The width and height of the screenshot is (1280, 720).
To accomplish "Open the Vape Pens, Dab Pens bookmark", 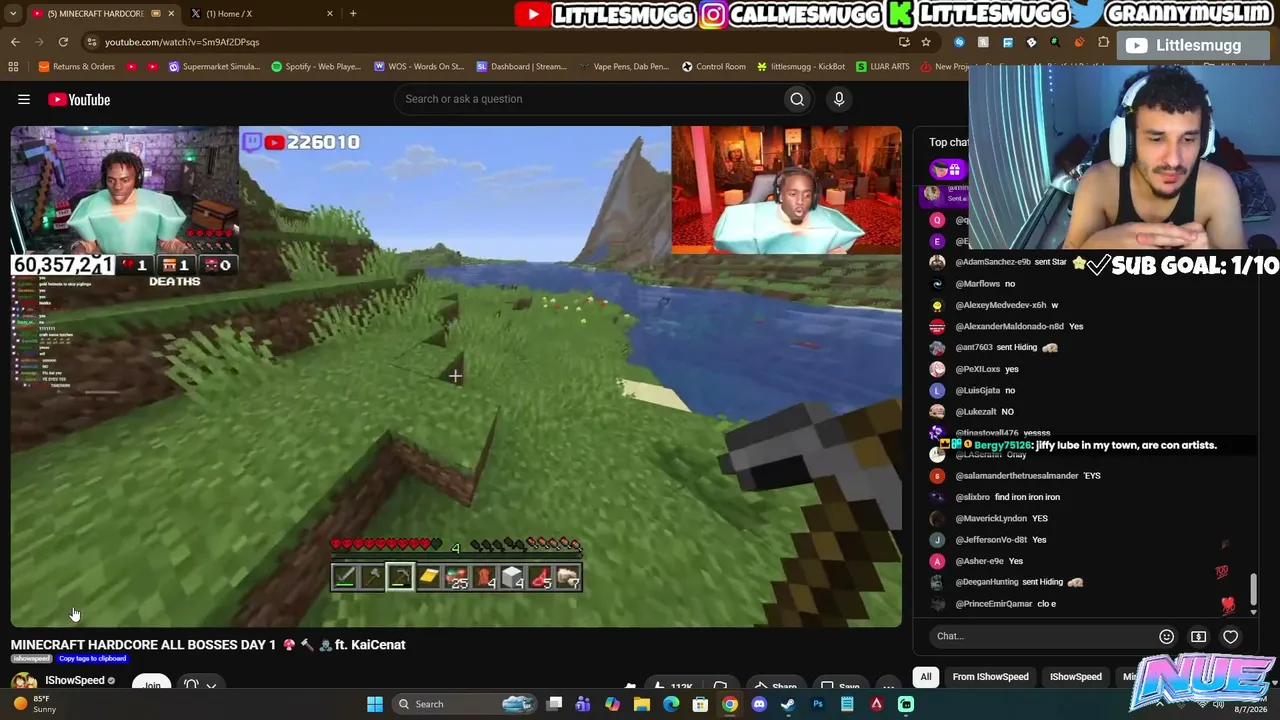I will point(625,67).
